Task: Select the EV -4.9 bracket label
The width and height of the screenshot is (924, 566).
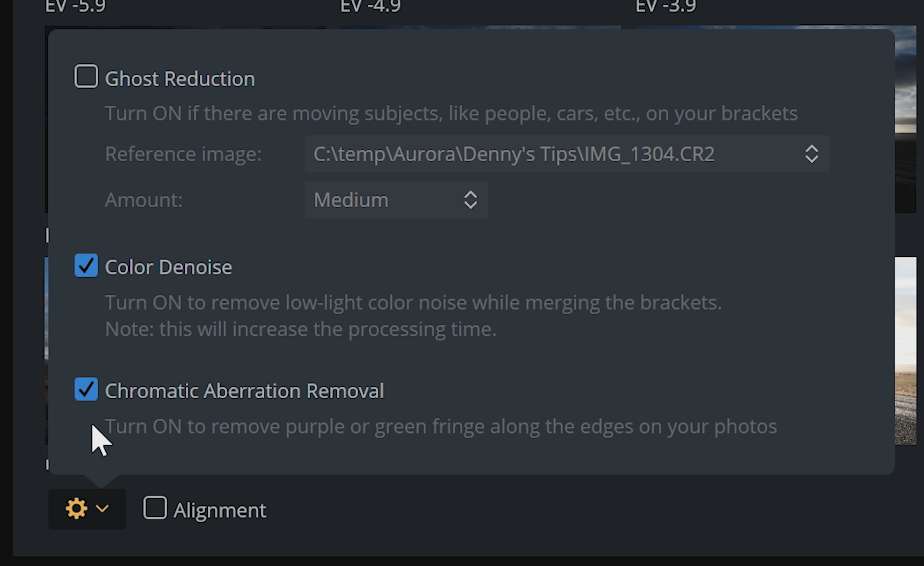Action: [371, 6]
